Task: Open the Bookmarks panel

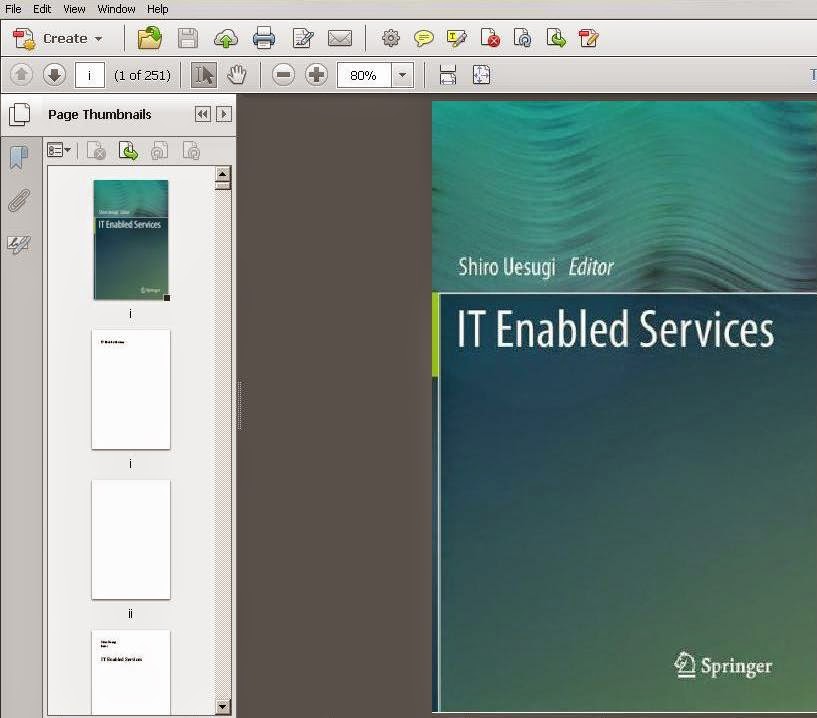Action: 19,157
